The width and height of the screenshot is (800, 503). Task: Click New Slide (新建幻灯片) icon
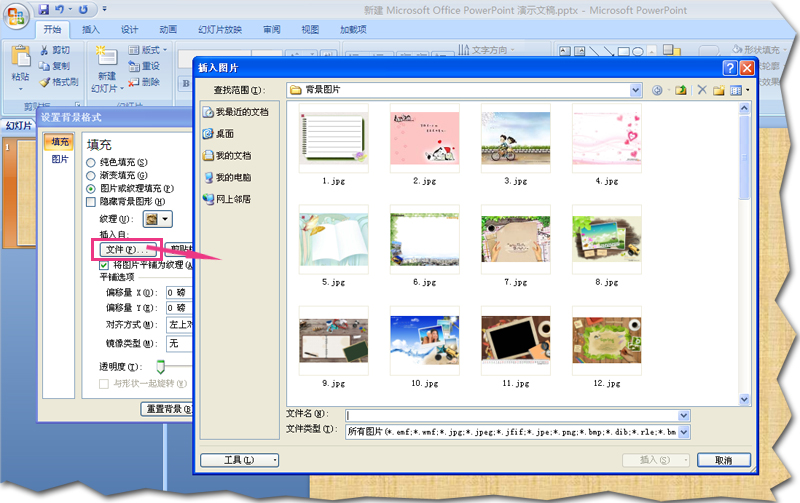click(107, 56)
